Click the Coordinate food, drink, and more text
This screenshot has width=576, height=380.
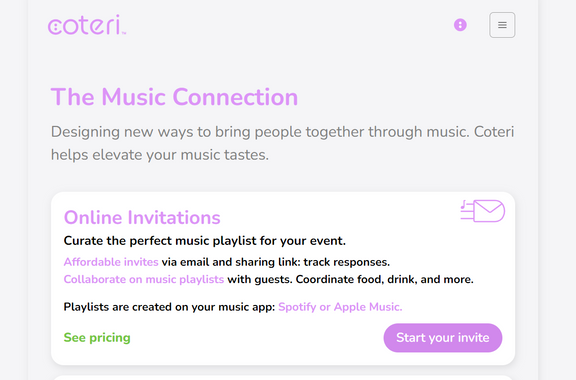385,279
